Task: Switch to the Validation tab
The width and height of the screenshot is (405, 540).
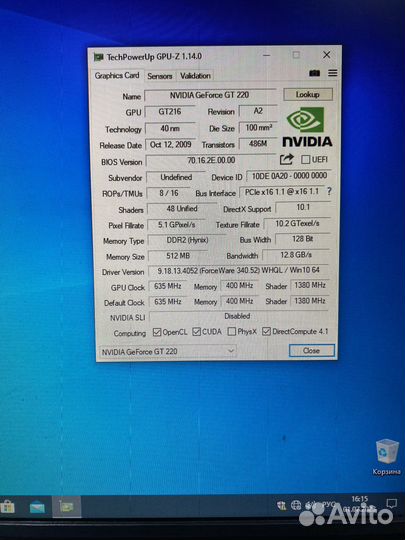Action: [195, 76]
